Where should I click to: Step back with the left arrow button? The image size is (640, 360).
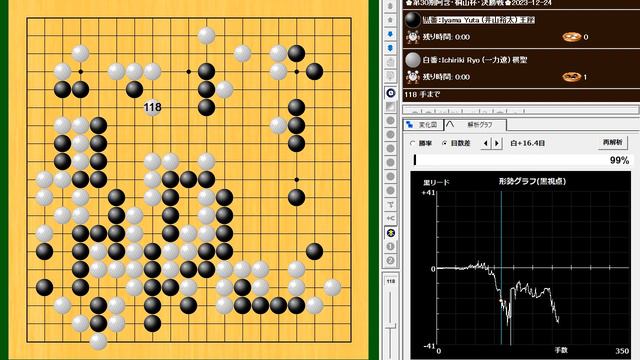pos(486,143)
